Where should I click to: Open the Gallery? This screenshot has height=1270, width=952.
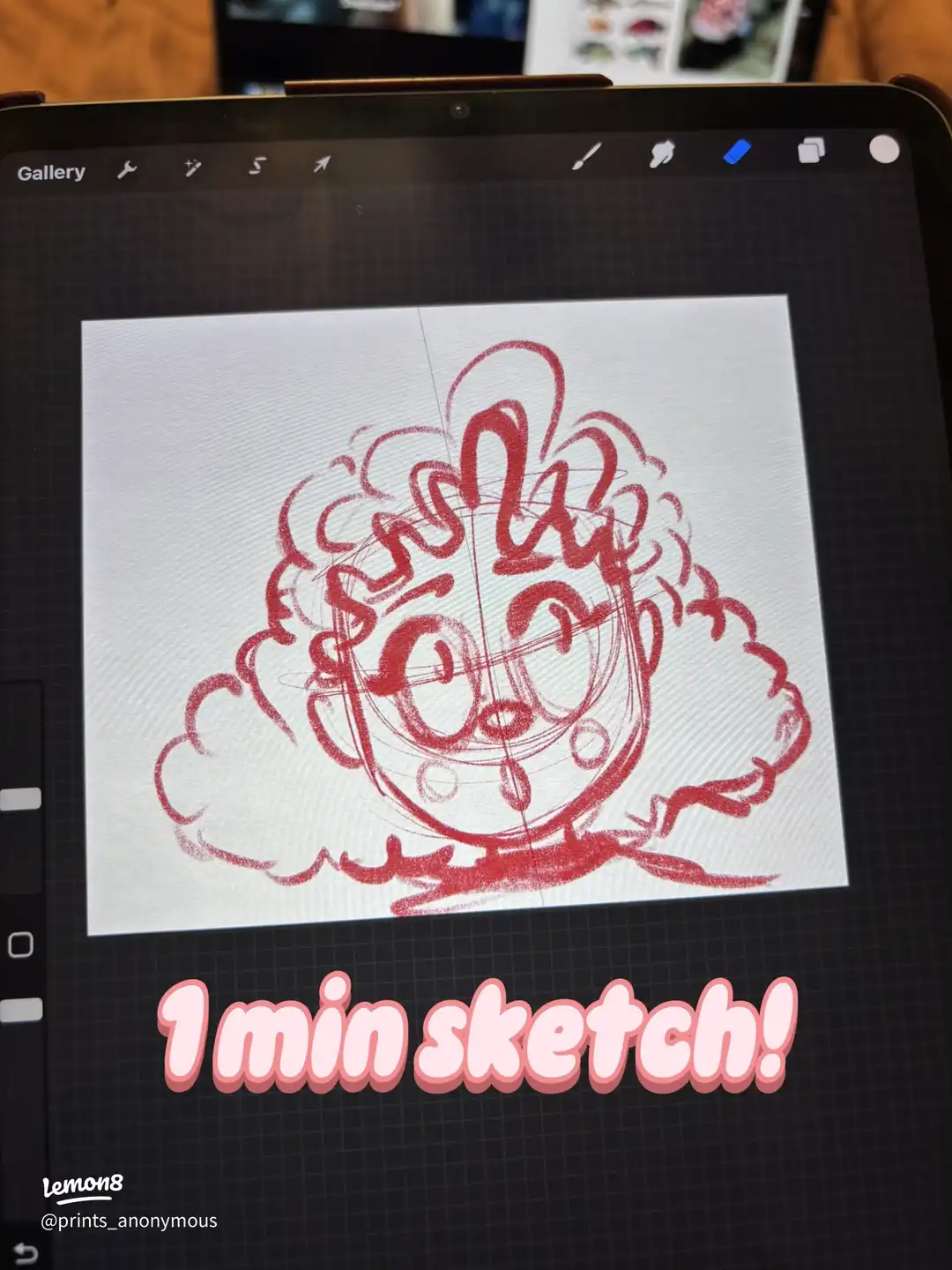(51, 172)
